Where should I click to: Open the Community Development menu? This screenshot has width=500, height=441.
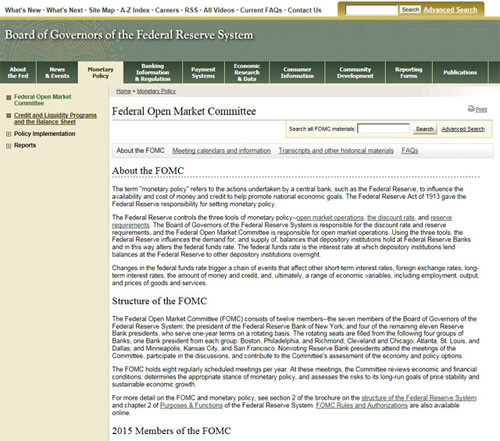point(355,73)
